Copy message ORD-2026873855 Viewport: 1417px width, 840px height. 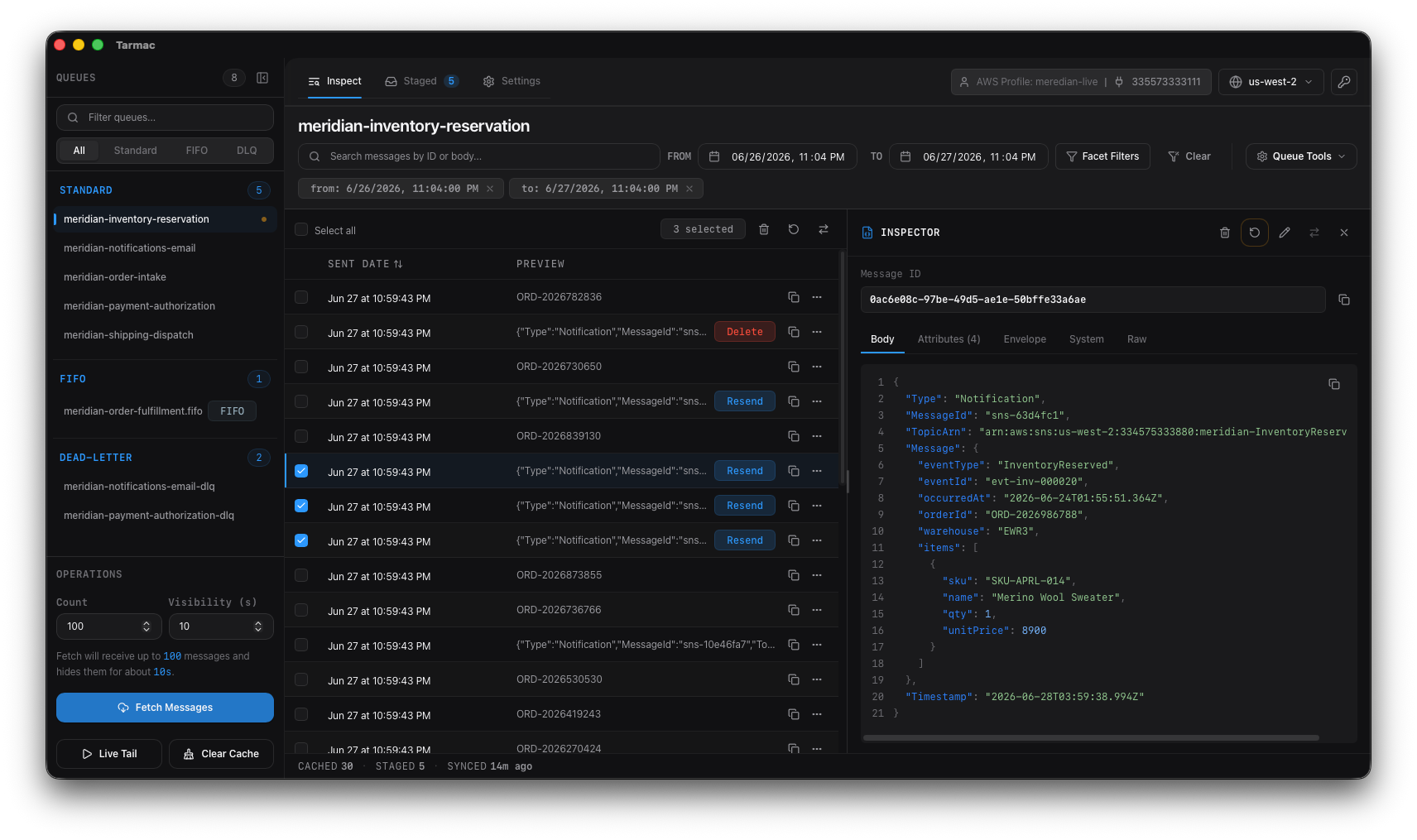[794, 575]
